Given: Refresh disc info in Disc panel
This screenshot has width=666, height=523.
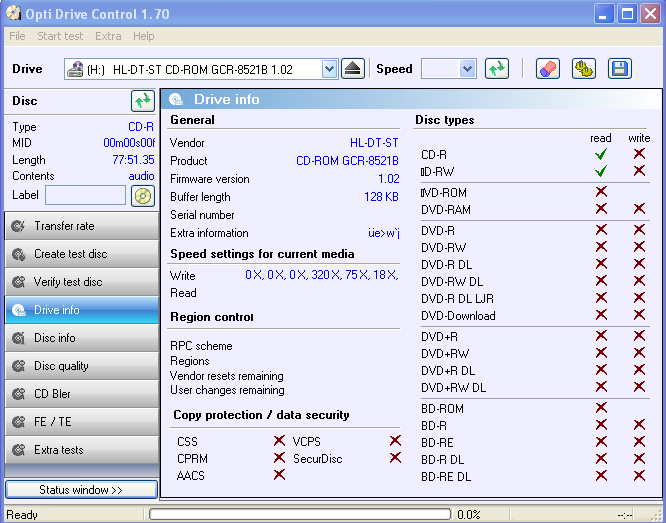Looking at the screenshot, I should 143,101.
